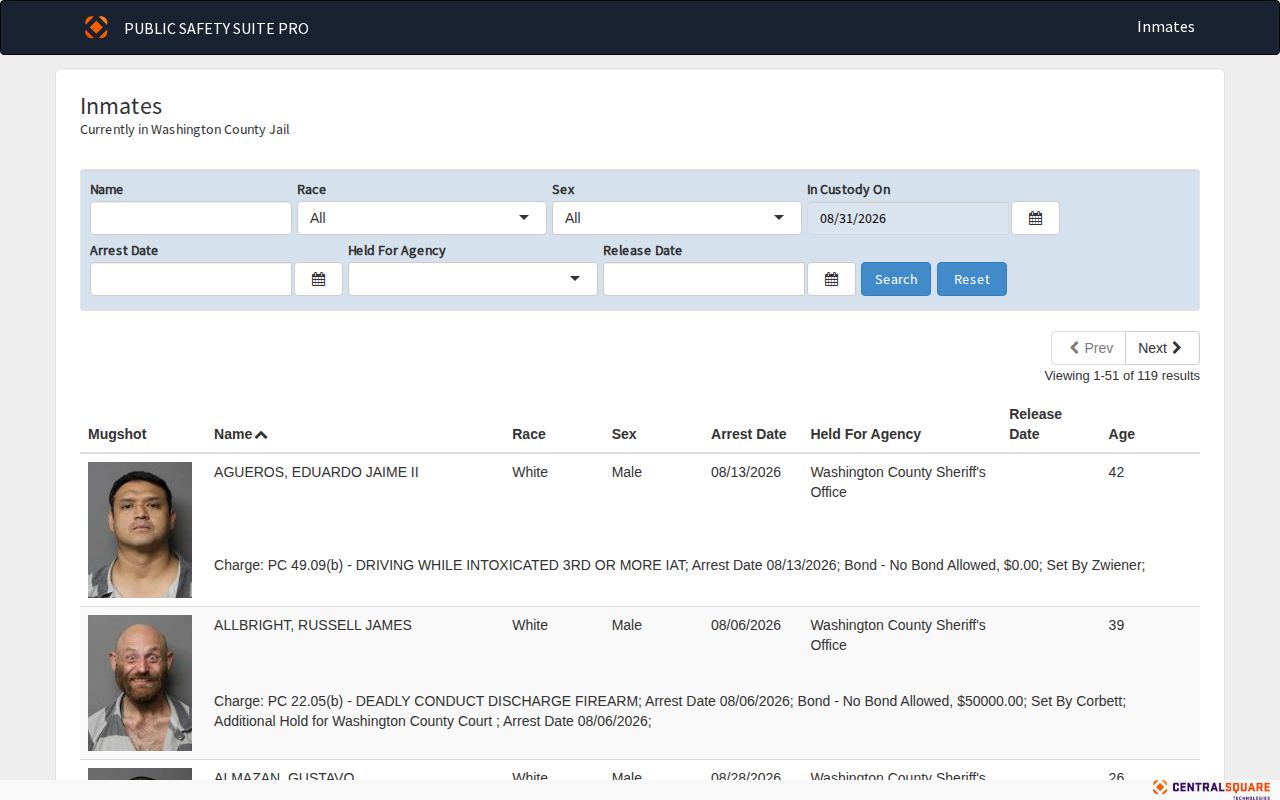Click the Currently in Washington County Jail subtitle
This screenshot has width=1280, height=800.
click(x=185, y=130)
